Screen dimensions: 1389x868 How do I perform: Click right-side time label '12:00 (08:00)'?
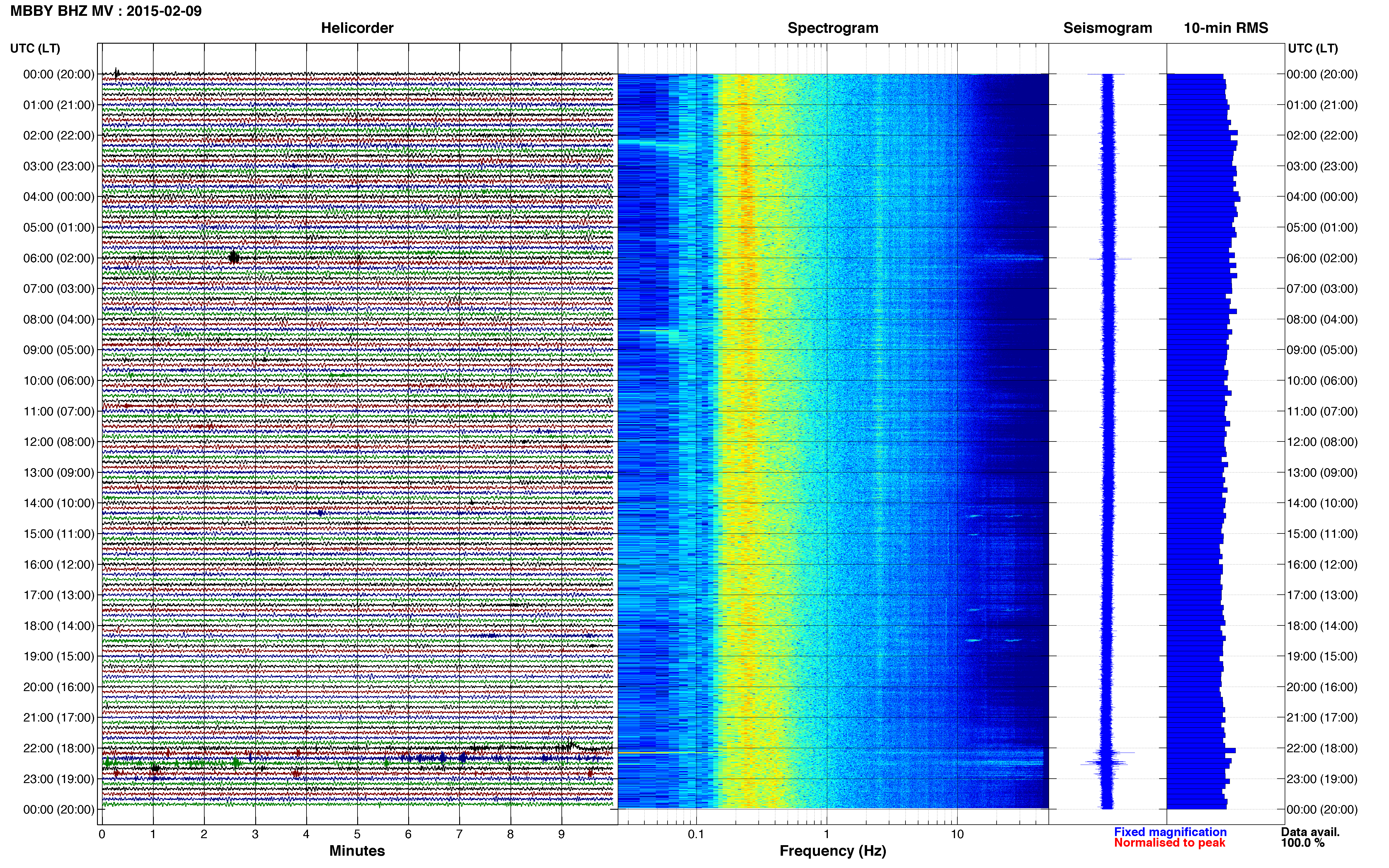pyautogui.click(x=1322, y=442)
